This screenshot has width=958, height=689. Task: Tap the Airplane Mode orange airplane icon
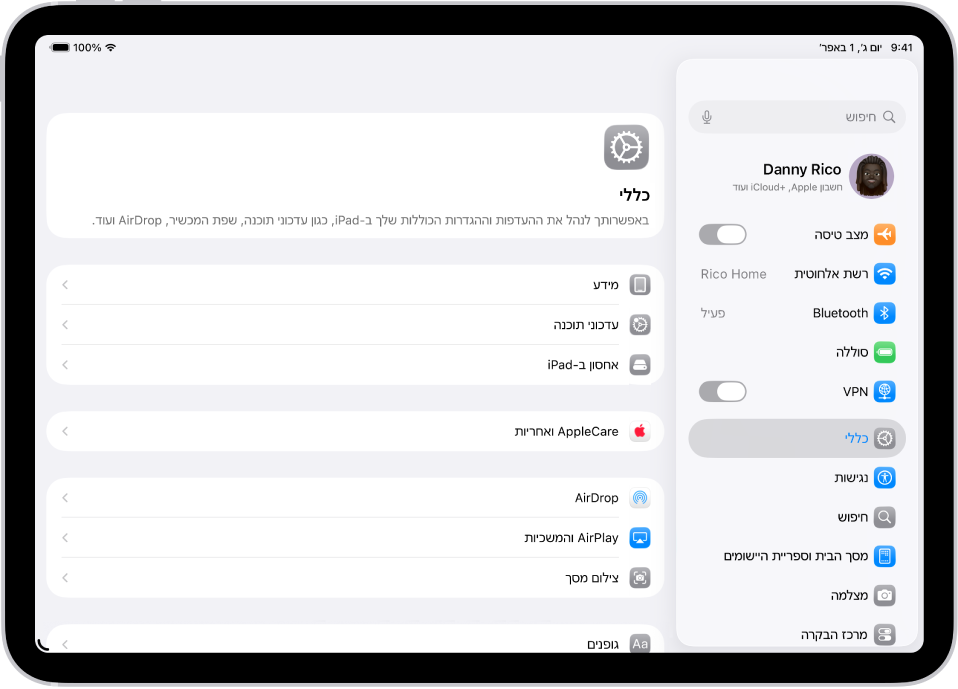884,235
